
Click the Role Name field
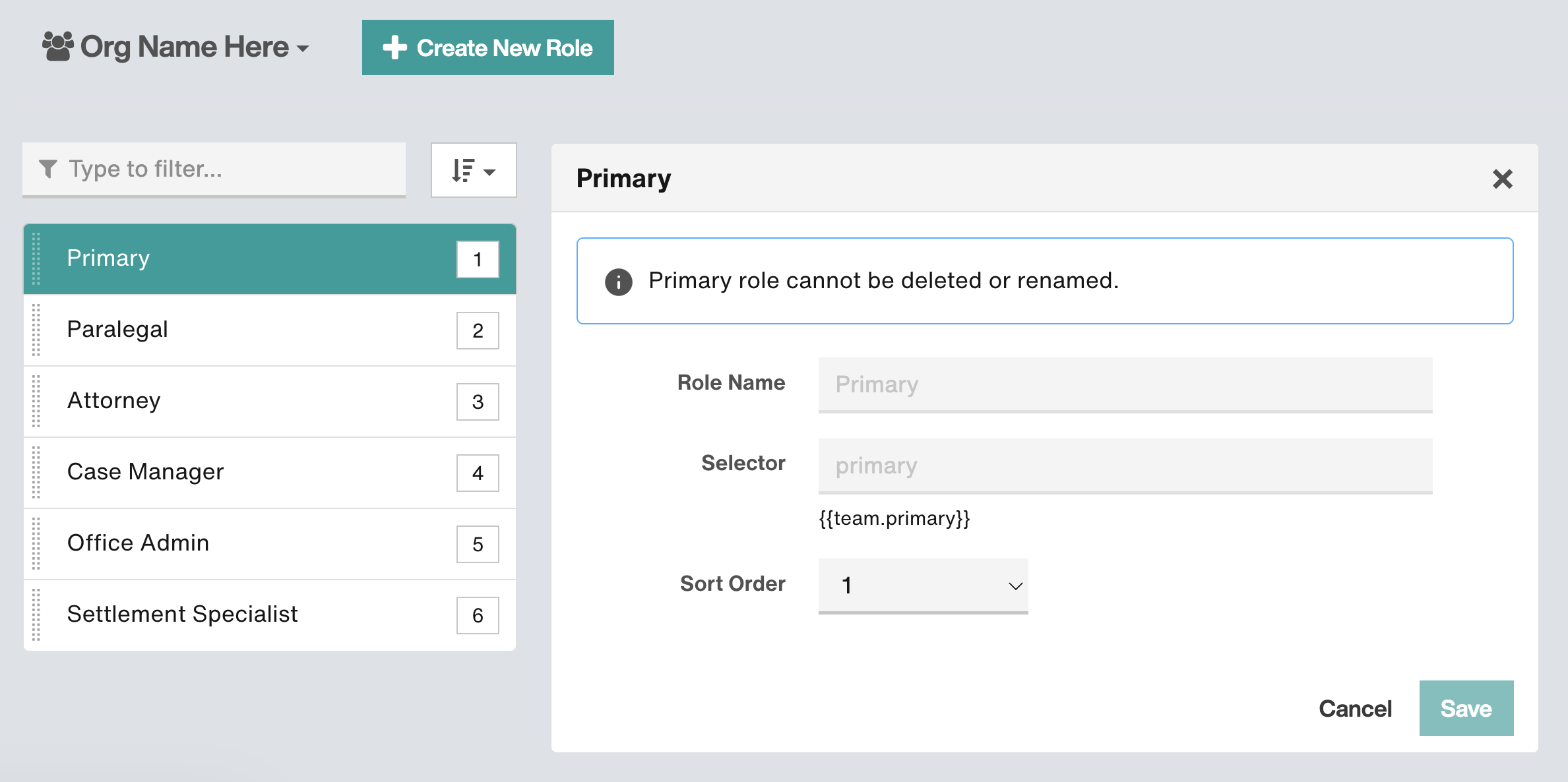1125,385
